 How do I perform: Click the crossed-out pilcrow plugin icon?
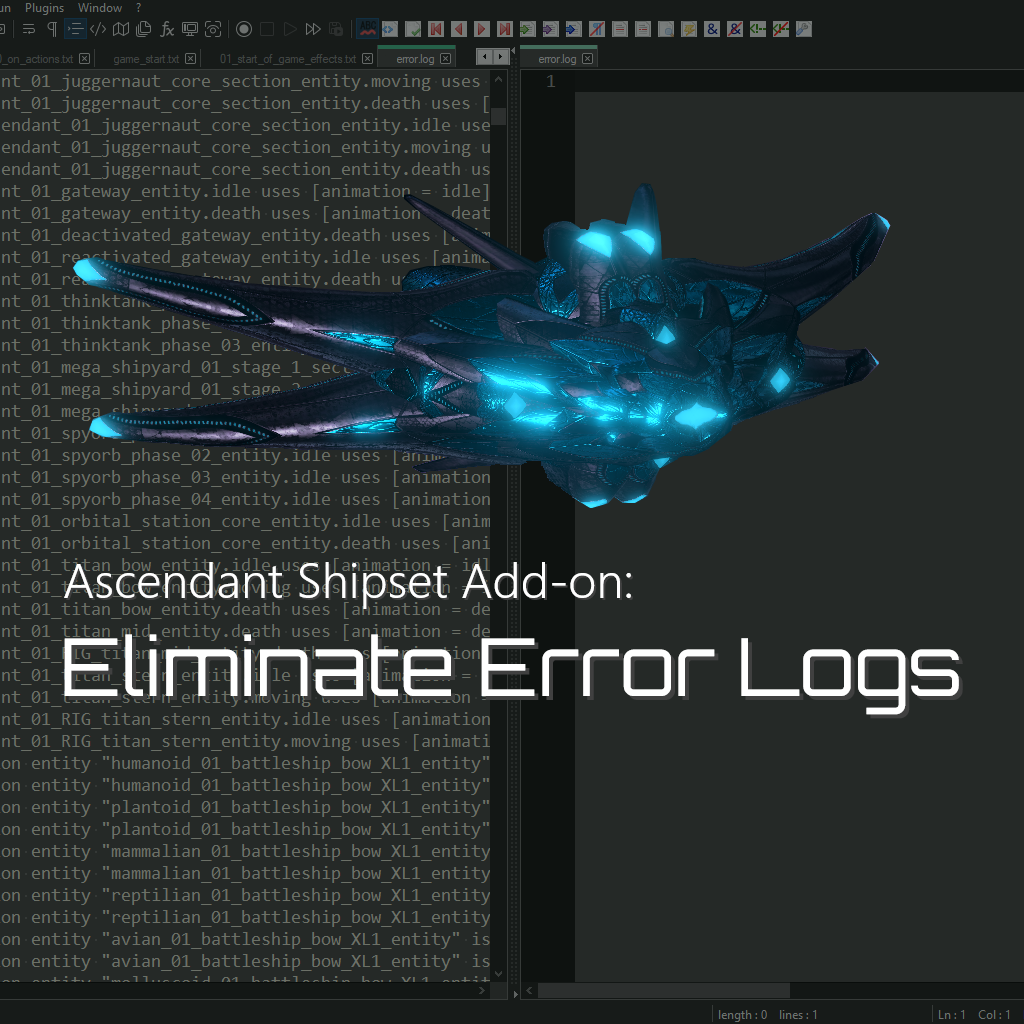click(x=597, y=29)
